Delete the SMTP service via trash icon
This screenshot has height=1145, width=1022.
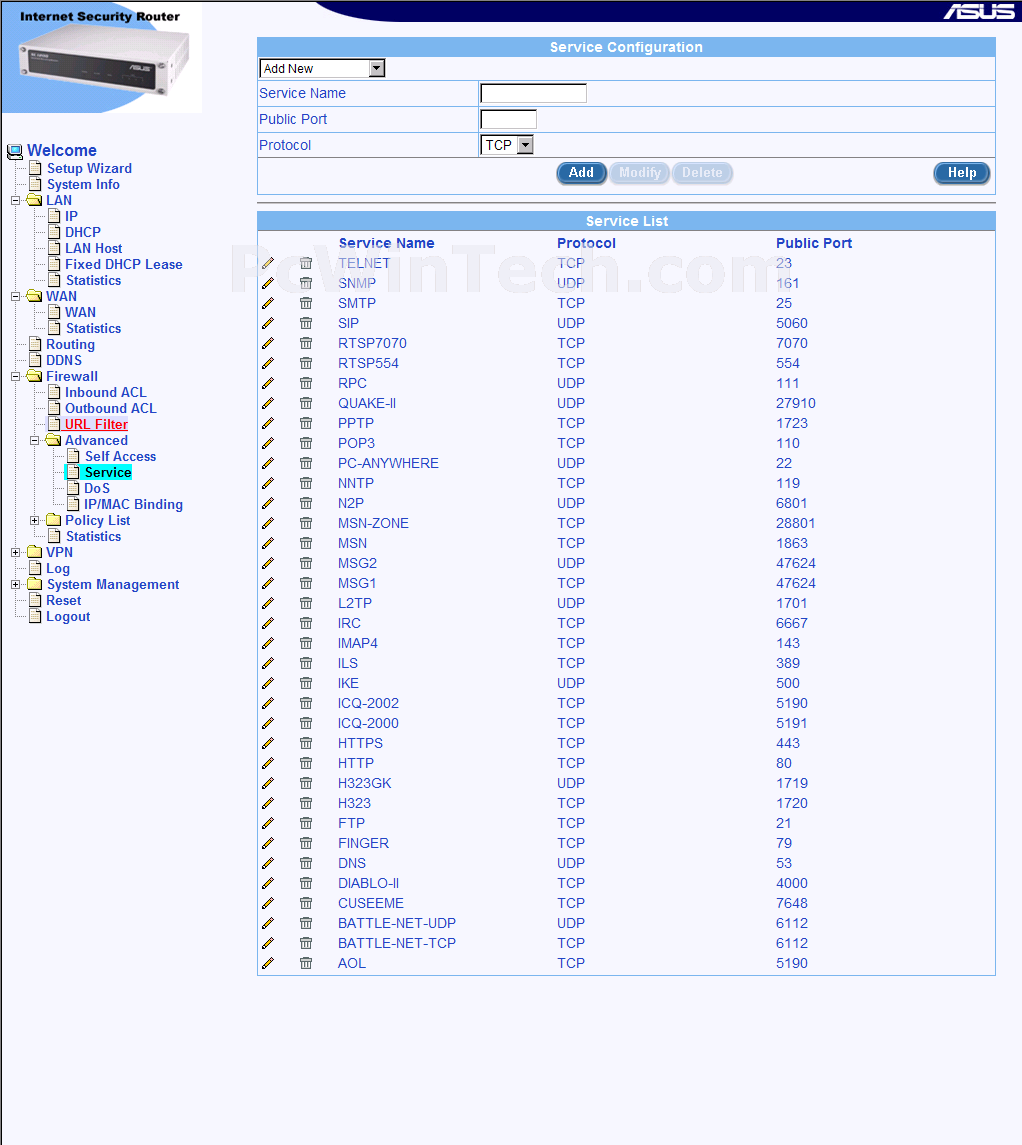click(x=306, y=303)
